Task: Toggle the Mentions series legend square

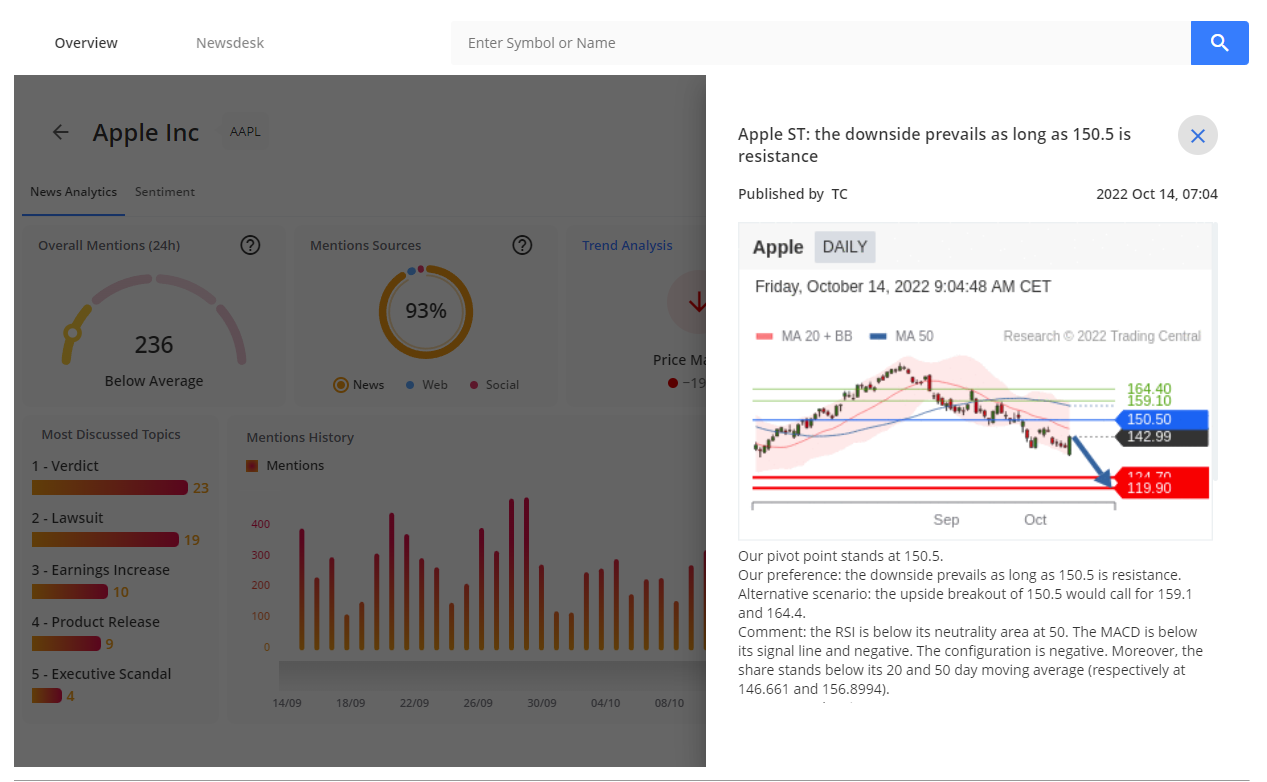Action: (253, 465)
